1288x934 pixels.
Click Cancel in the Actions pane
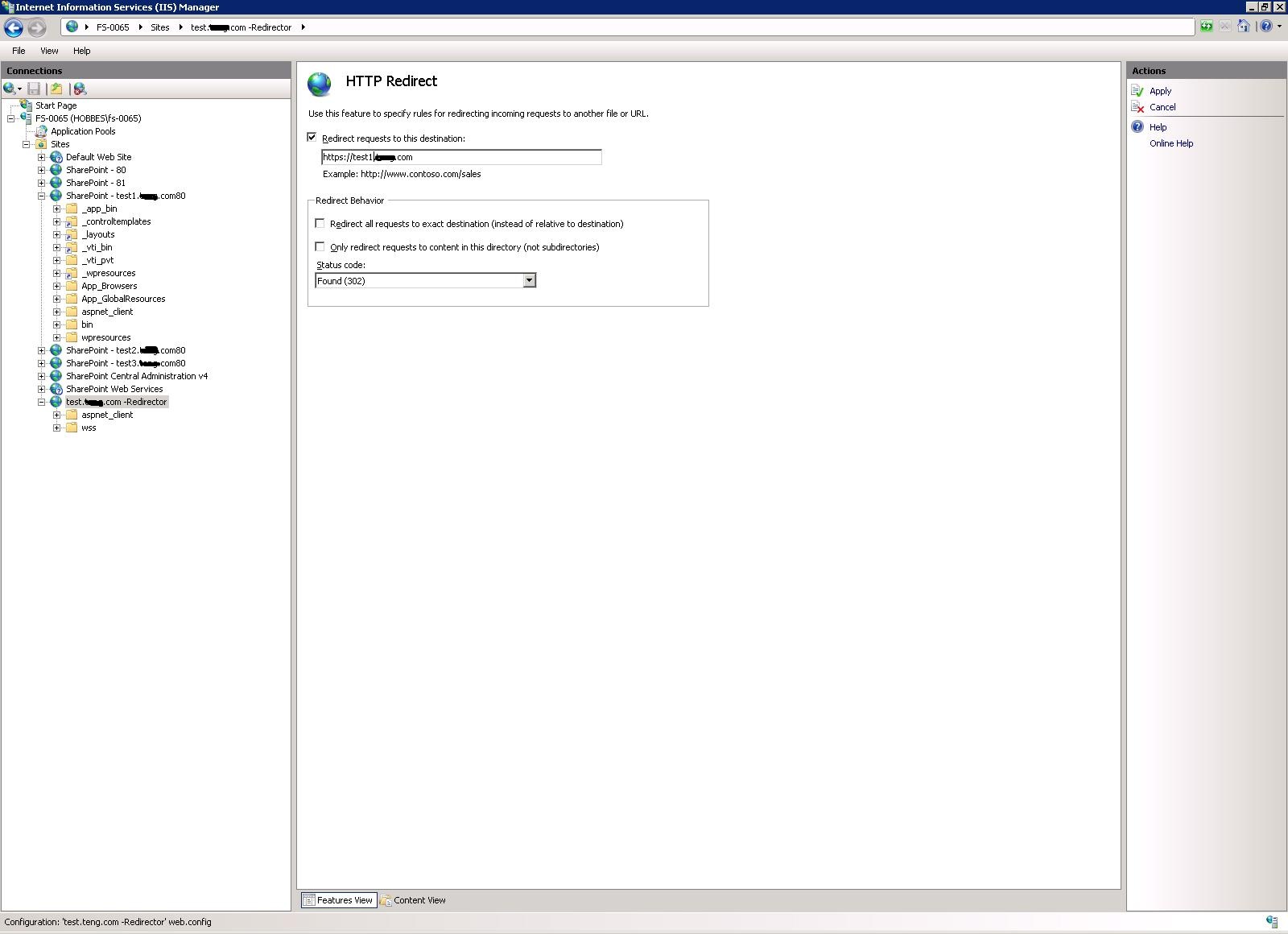1162,107
